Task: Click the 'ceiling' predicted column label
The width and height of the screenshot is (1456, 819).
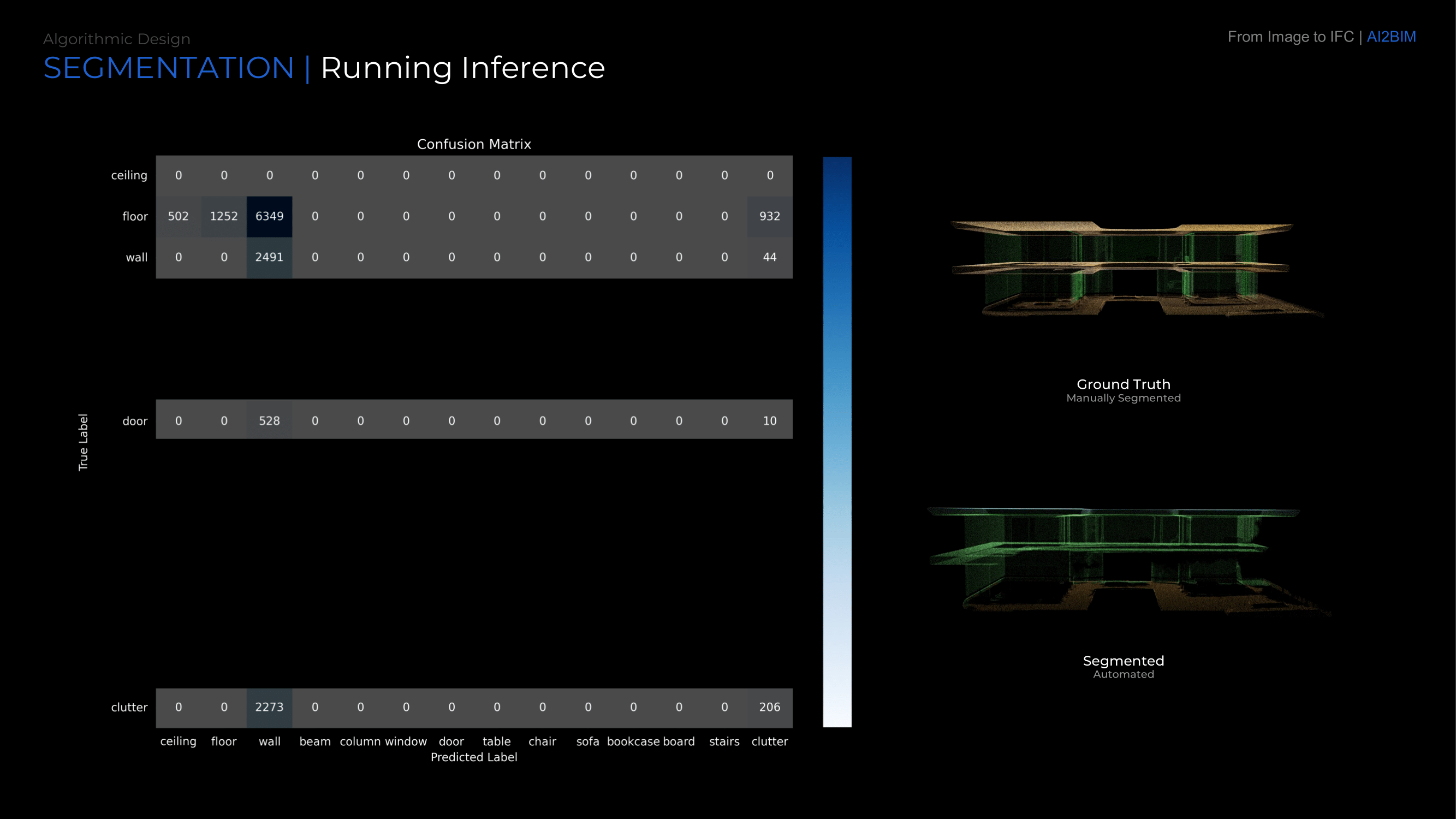Action: tap(178, 741)
